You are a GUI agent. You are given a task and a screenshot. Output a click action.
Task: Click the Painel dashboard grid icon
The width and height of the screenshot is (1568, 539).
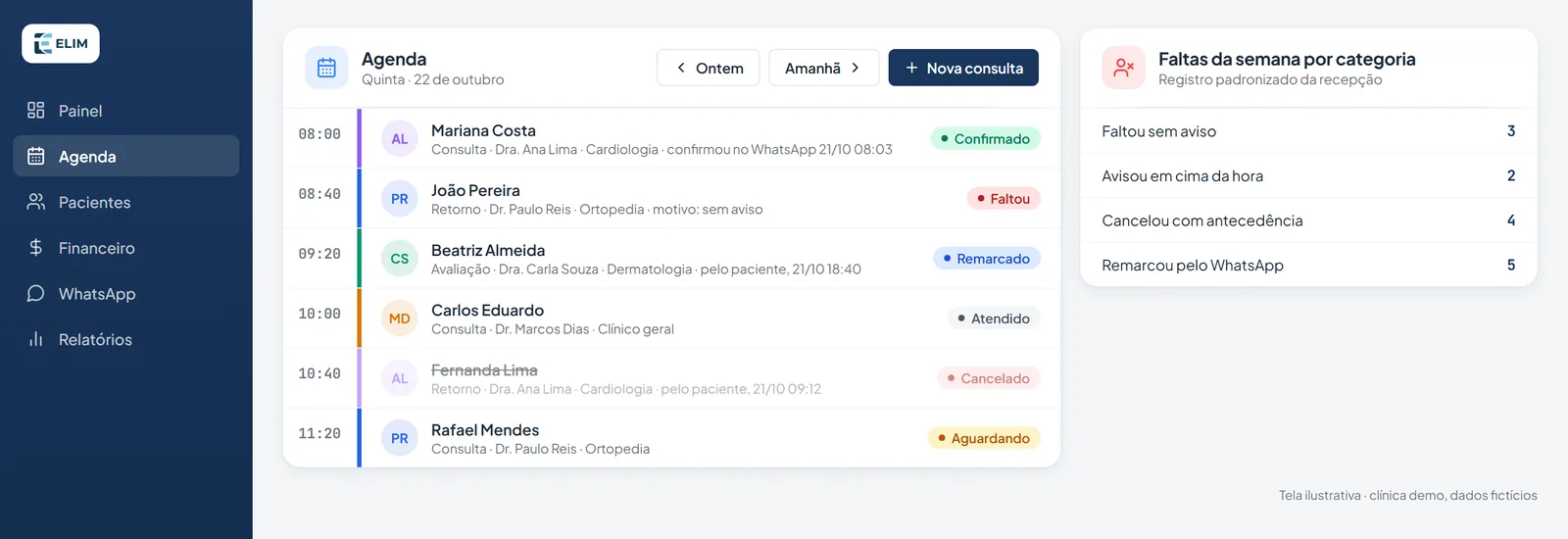pos(36,110)
